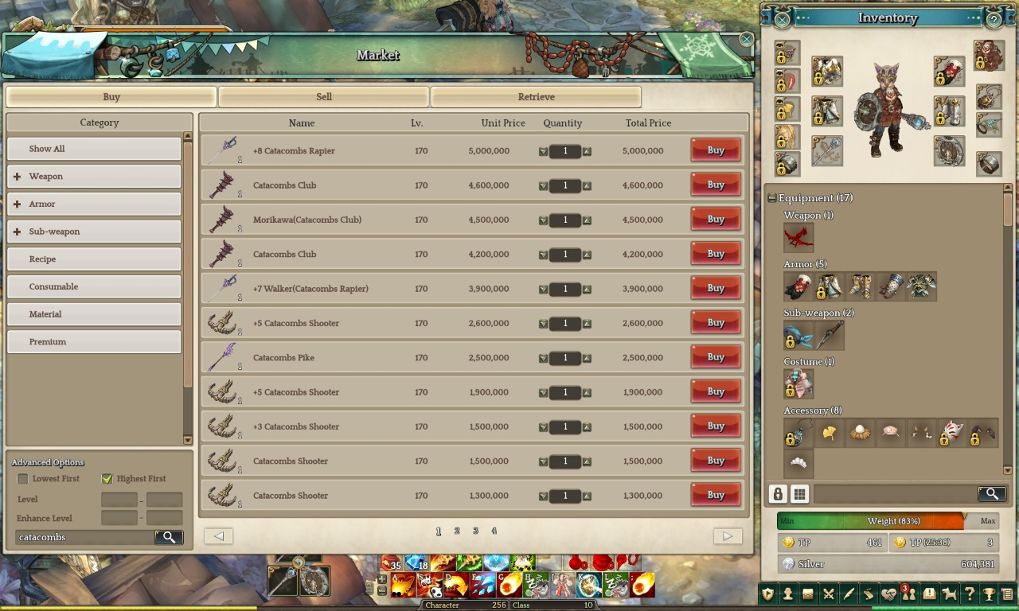Increase quantity for Catacombs Pike
The height and width of the screenshot is (611, 1019).
coord(587,358)
